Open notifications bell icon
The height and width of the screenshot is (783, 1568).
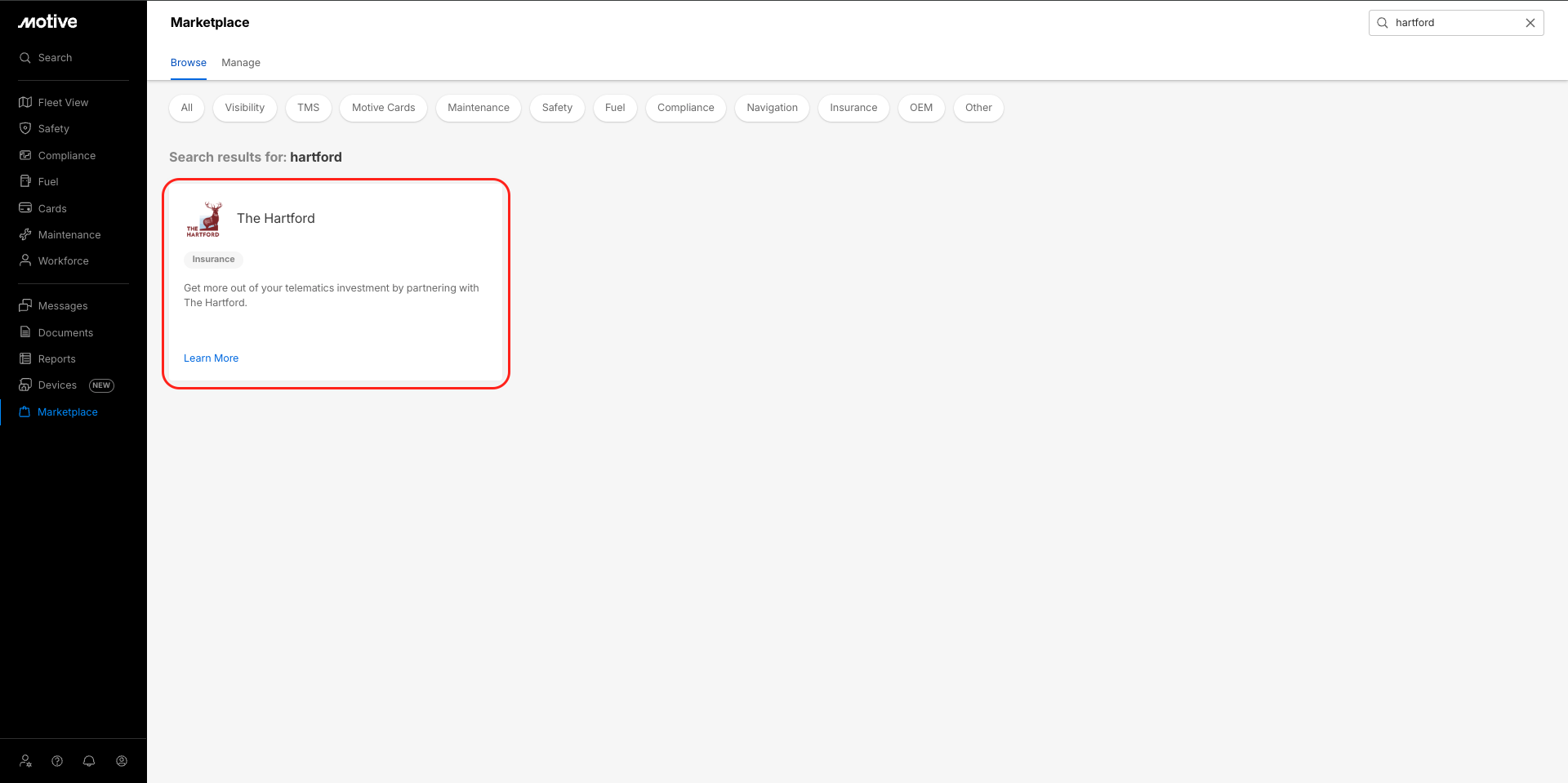click(x=89, y=761)
